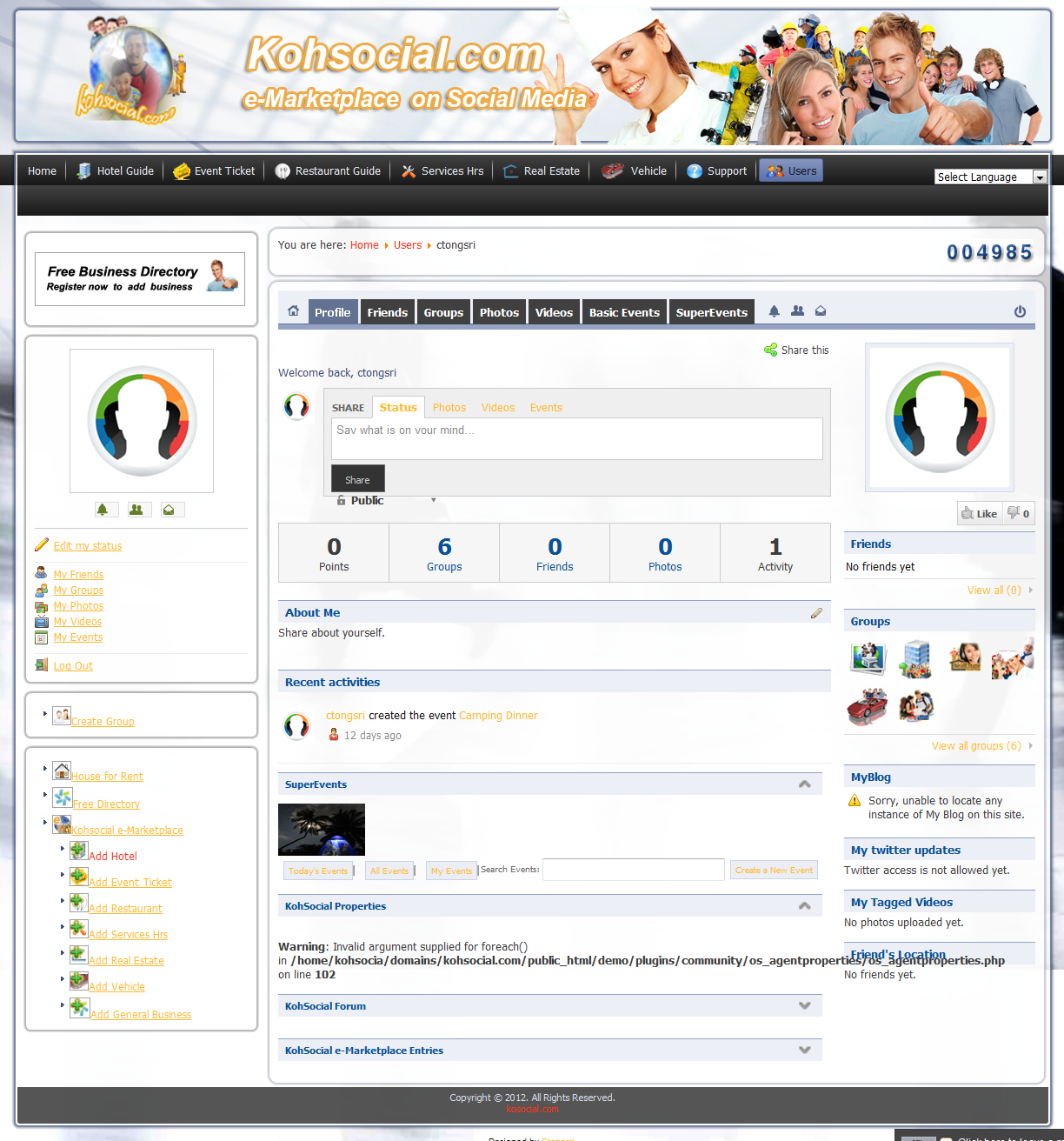
Task: Click the avatar in recent activities
Action: [x=296, y=726]
